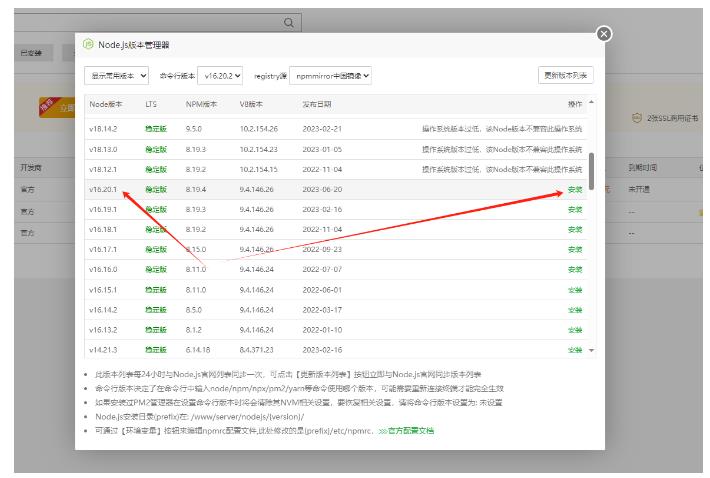
Task: Open the command-line version v16.20.2 dropdown
Action: tap(220, 76)
